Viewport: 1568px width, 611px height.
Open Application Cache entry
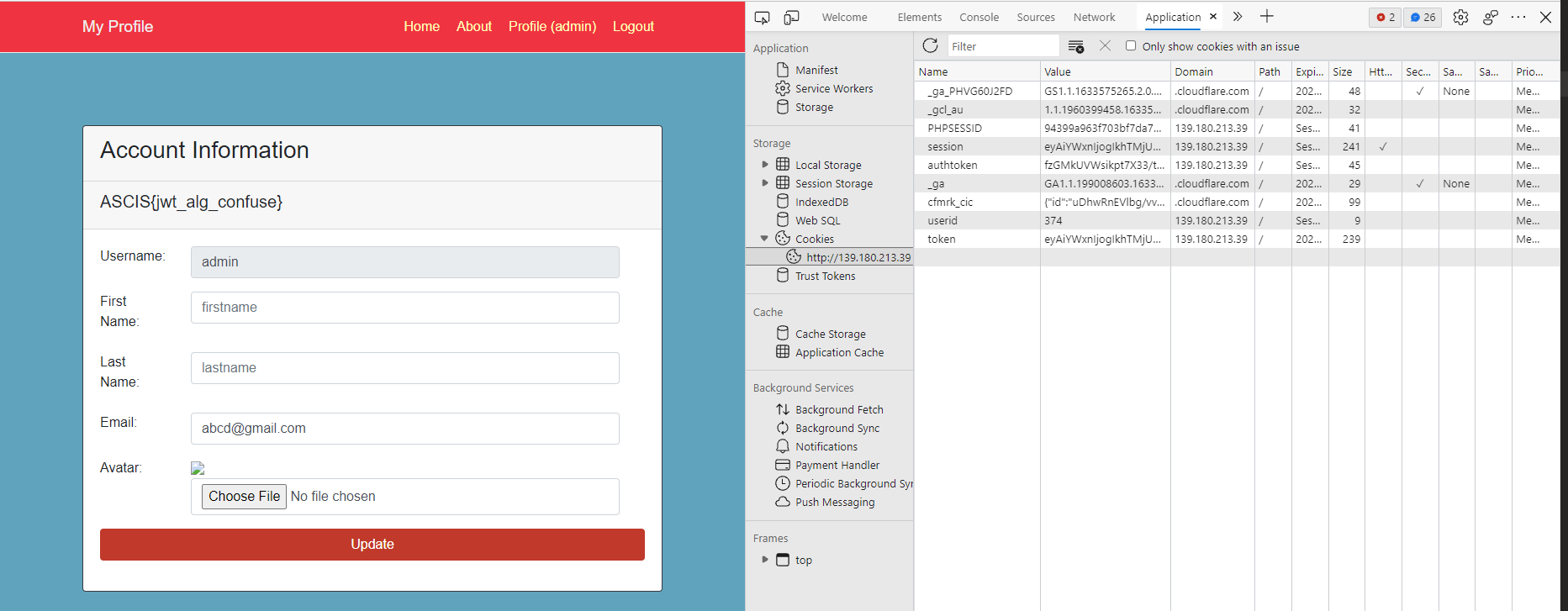tap(839, 352)
